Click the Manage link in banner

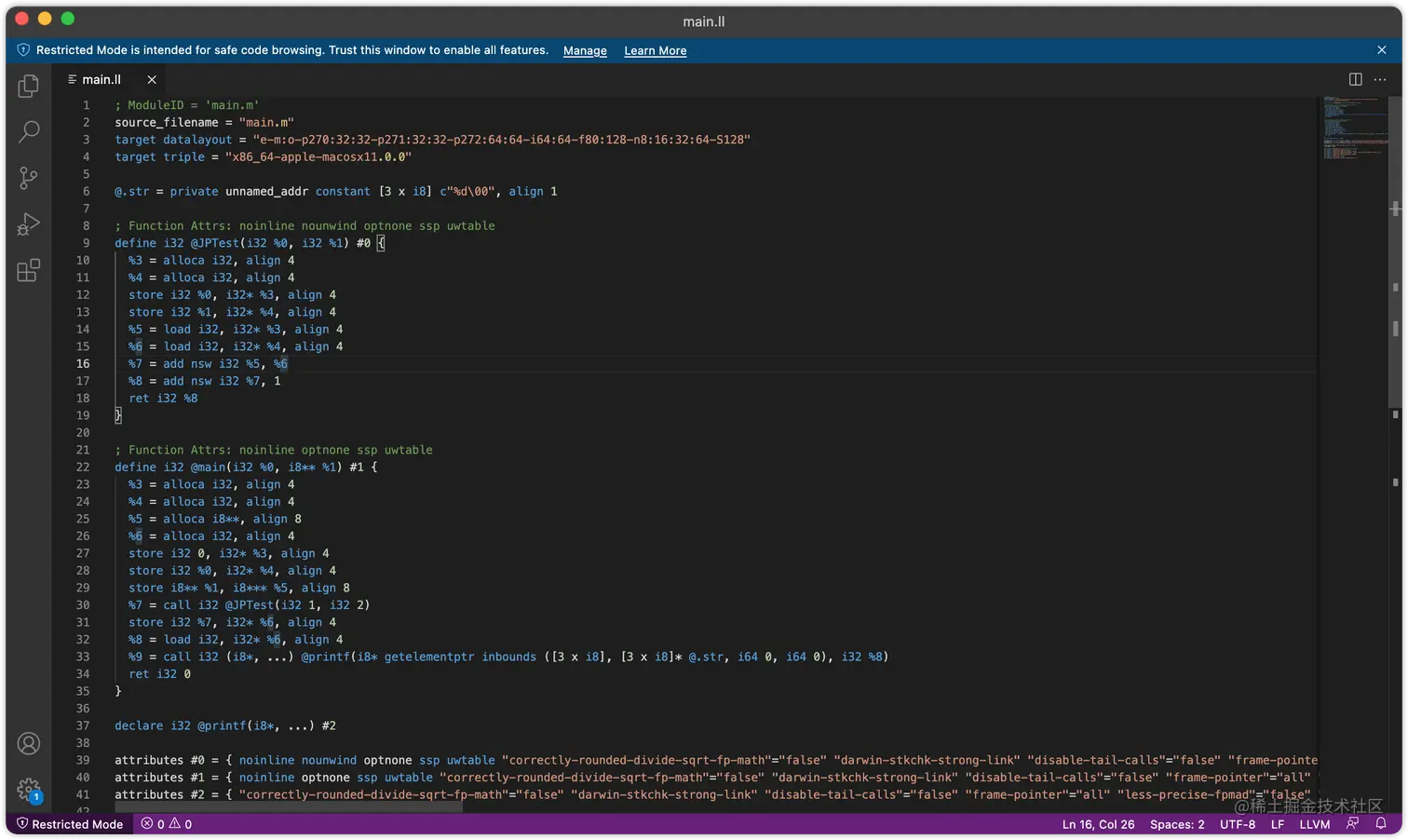[585, 50]
